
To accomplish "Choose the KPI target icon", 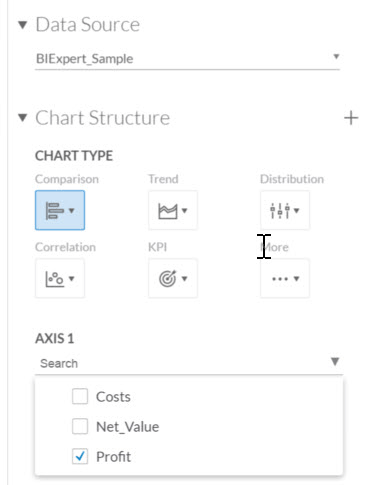I will point(167,279).
